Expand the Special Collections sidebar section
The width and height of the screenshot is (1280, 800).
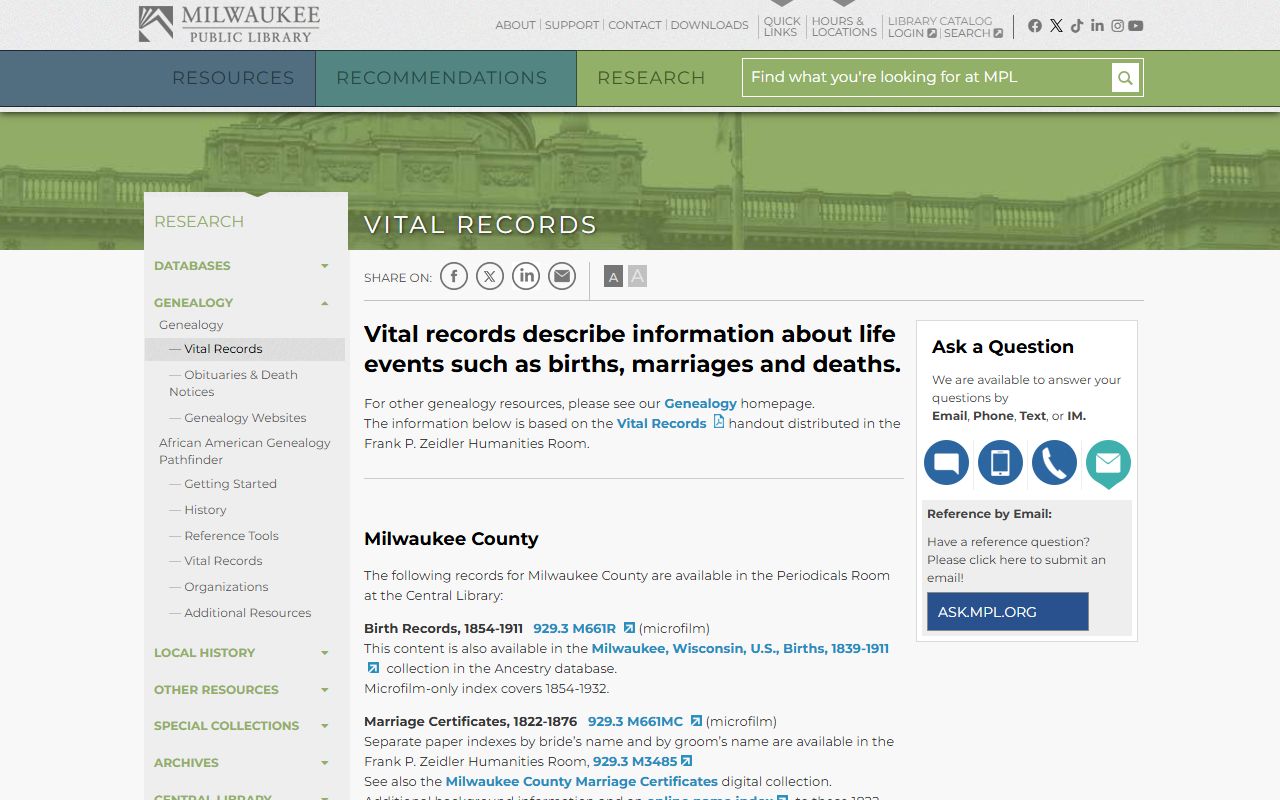(x=325, y=726)
